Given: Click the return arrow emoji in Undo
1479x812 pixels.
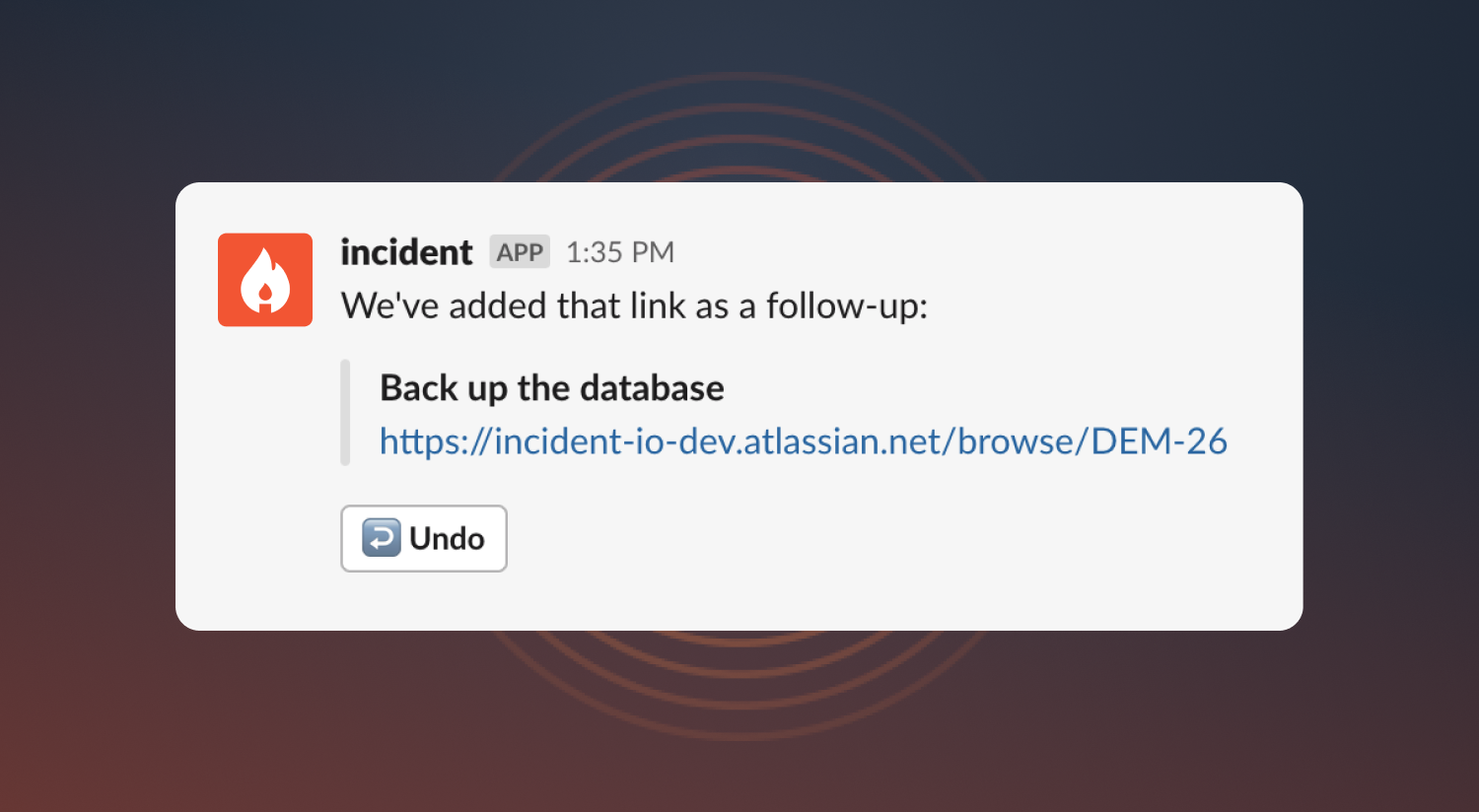Looking at the screenshot, I should pos(382,538).
